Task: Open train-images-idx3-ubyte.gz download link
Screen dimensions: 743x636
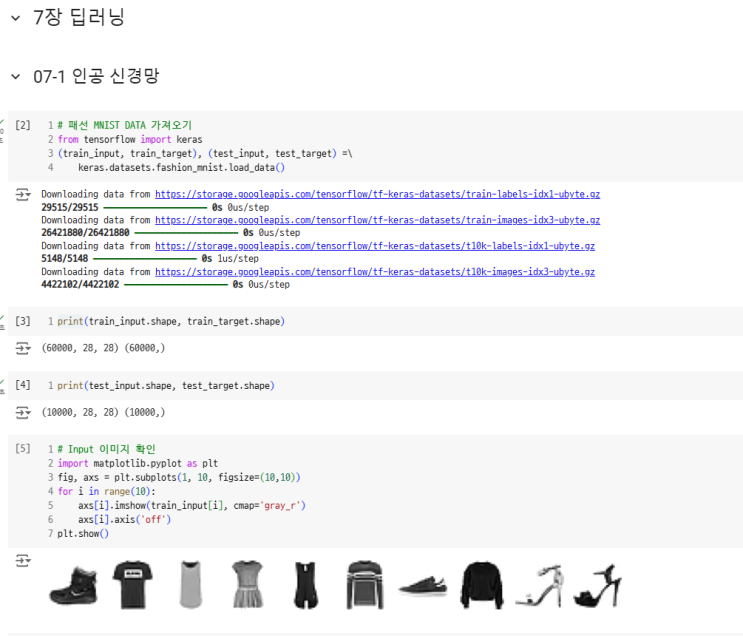Action: pos(377,220)
